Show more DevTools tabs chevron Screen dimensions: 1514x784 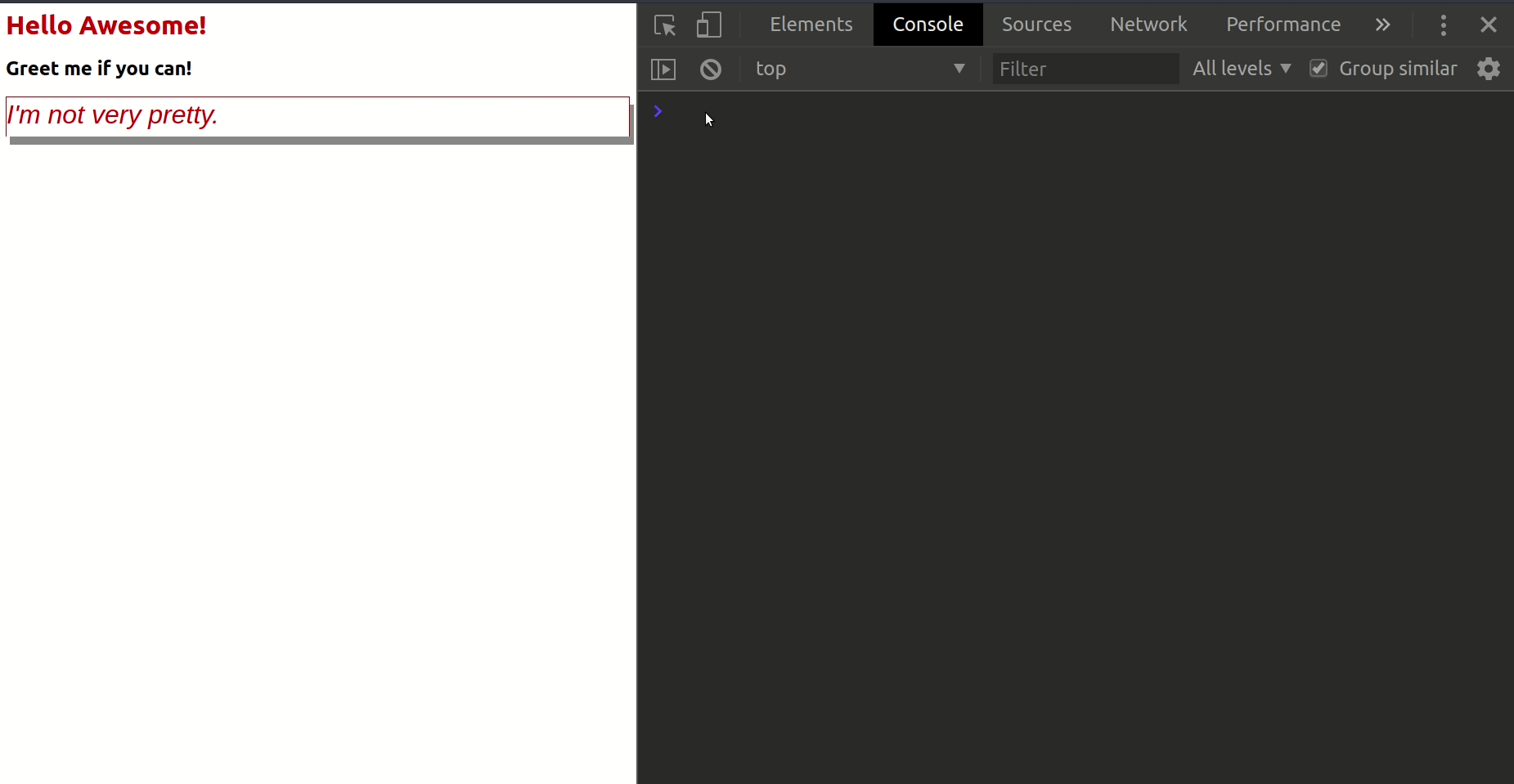(x=1382, y=25)
